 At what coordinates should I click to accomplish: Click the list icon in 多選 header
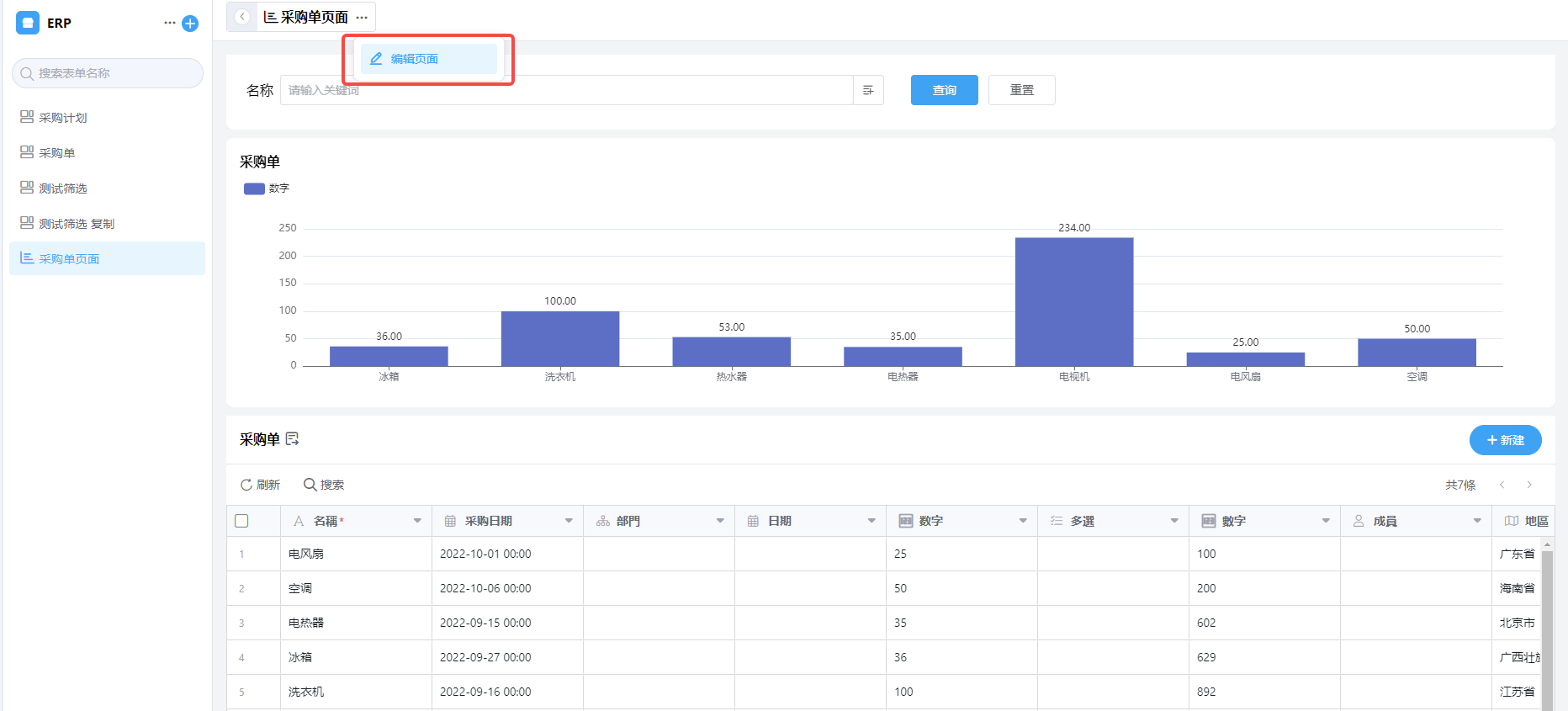click(x=1057, y=521)
